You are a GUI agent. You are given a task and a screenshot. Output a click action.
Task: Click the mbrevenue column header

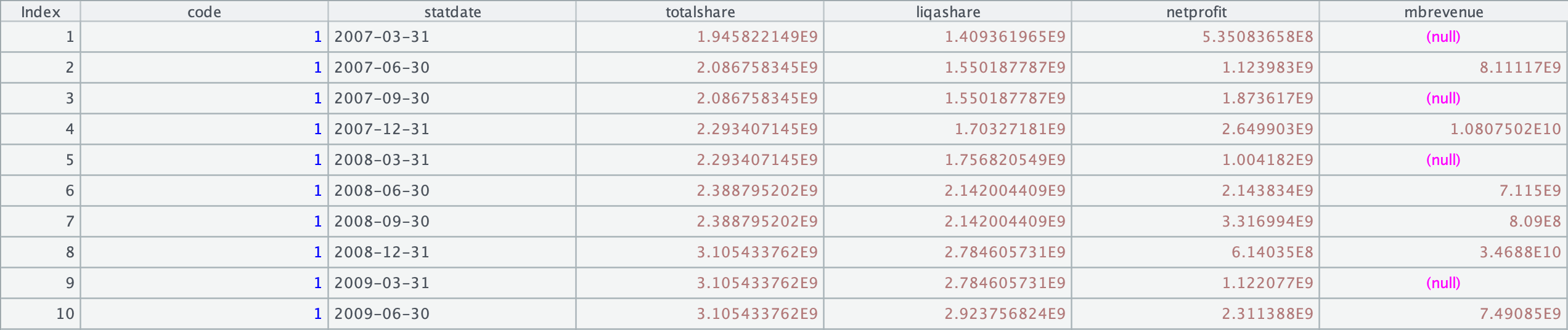pyautogui.click(x=1443, y=12)
